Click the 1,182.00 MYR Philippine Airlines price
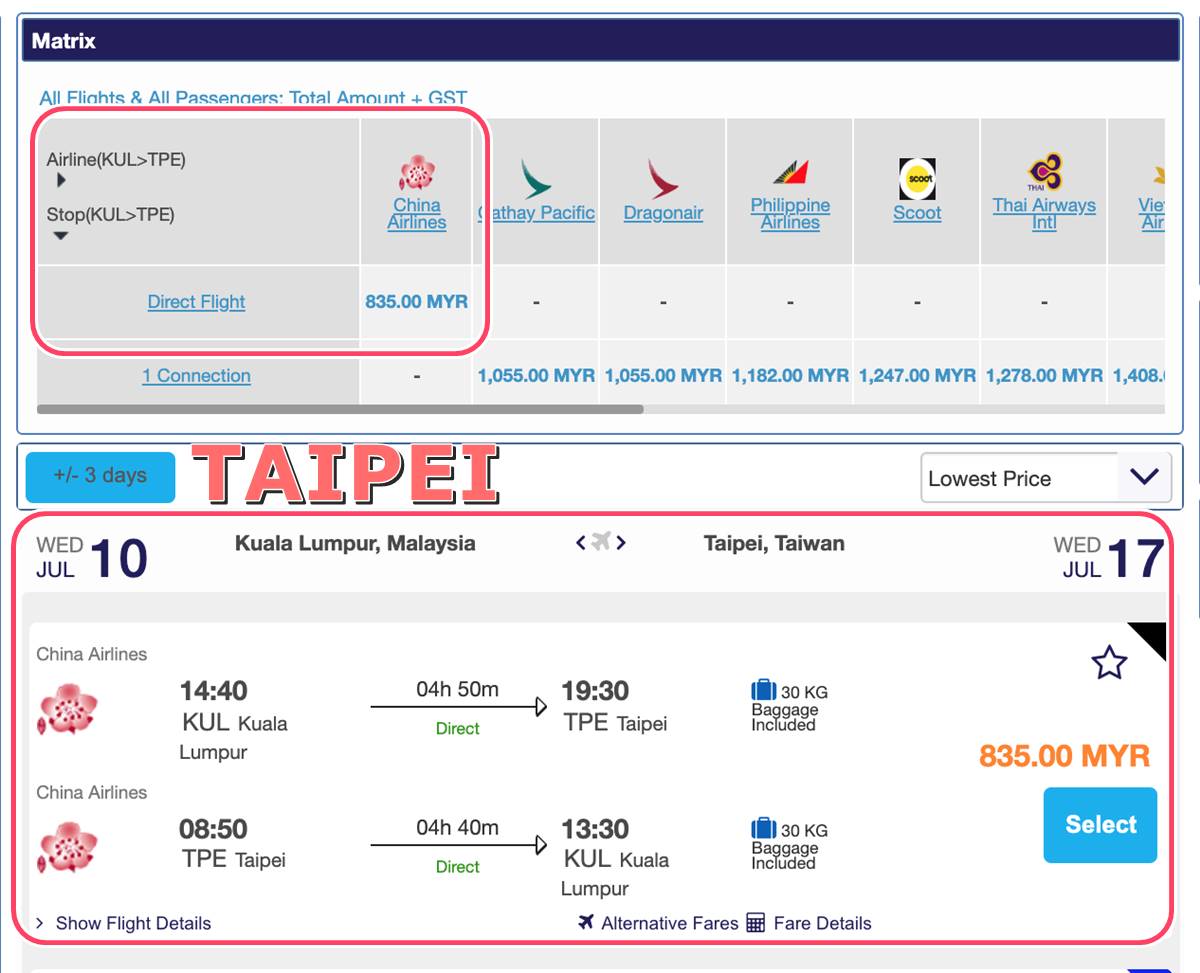 click(790, 376)
